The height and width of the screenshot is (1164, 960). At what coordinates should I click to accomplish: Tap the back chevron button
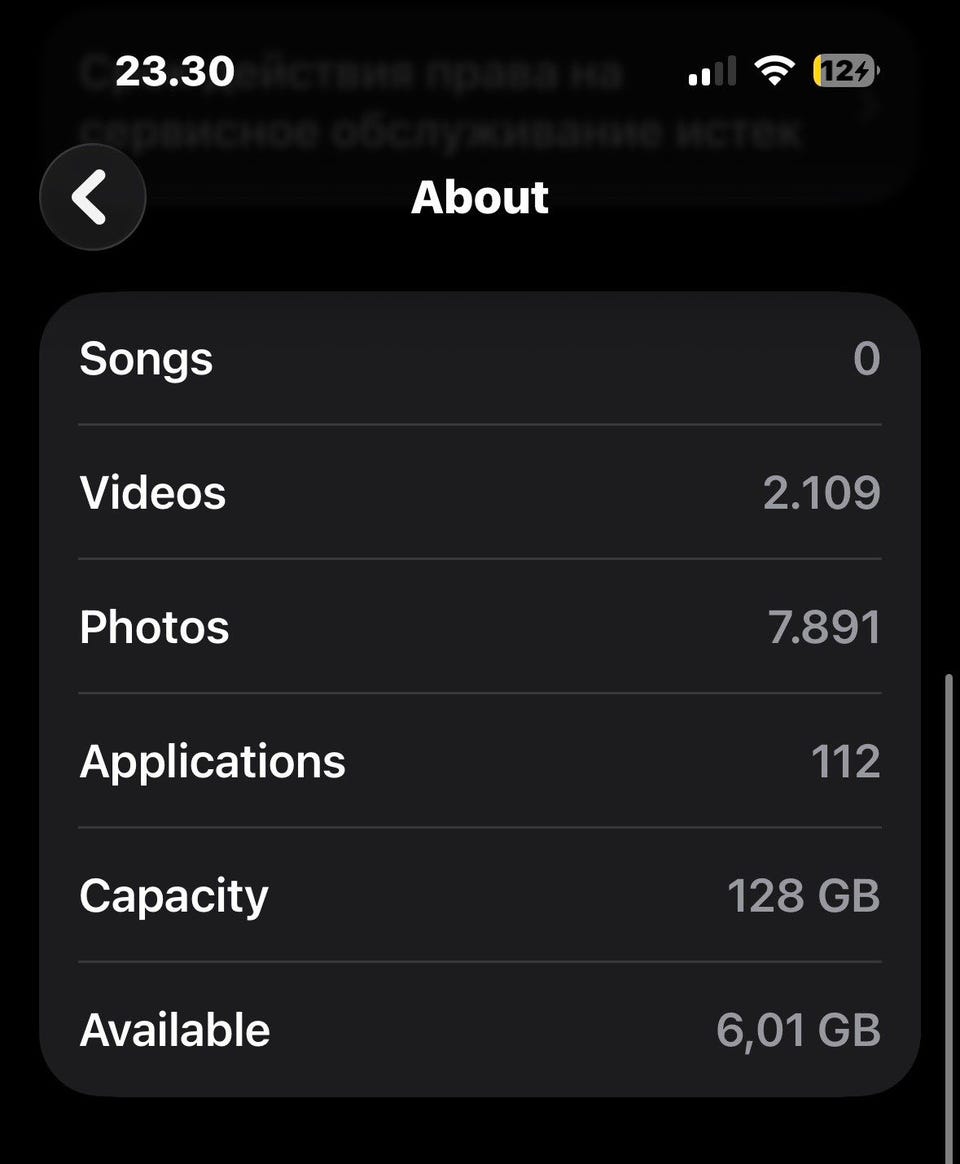point(93,197)
